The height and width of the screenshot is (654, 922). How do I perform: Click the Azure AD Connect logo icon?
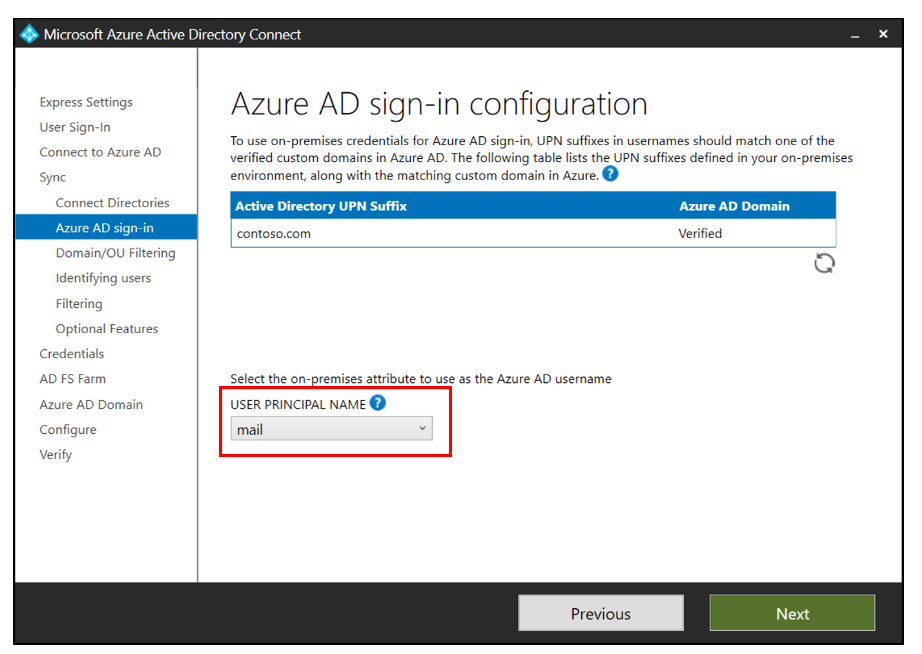click(x=29, y=35)
